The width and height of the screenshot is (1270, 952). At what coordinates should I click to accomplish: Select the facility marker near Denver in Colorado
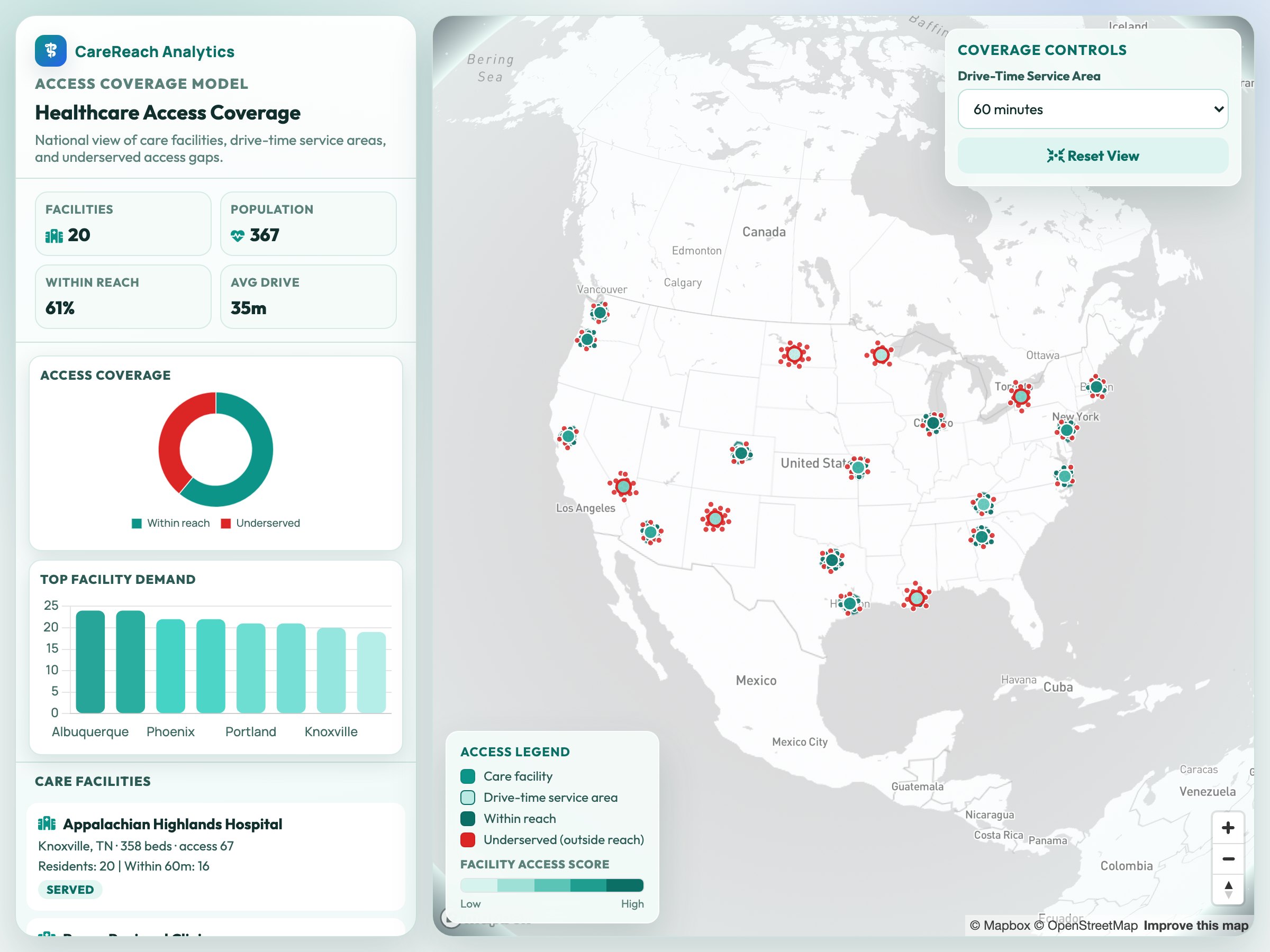tap(741, 453)
